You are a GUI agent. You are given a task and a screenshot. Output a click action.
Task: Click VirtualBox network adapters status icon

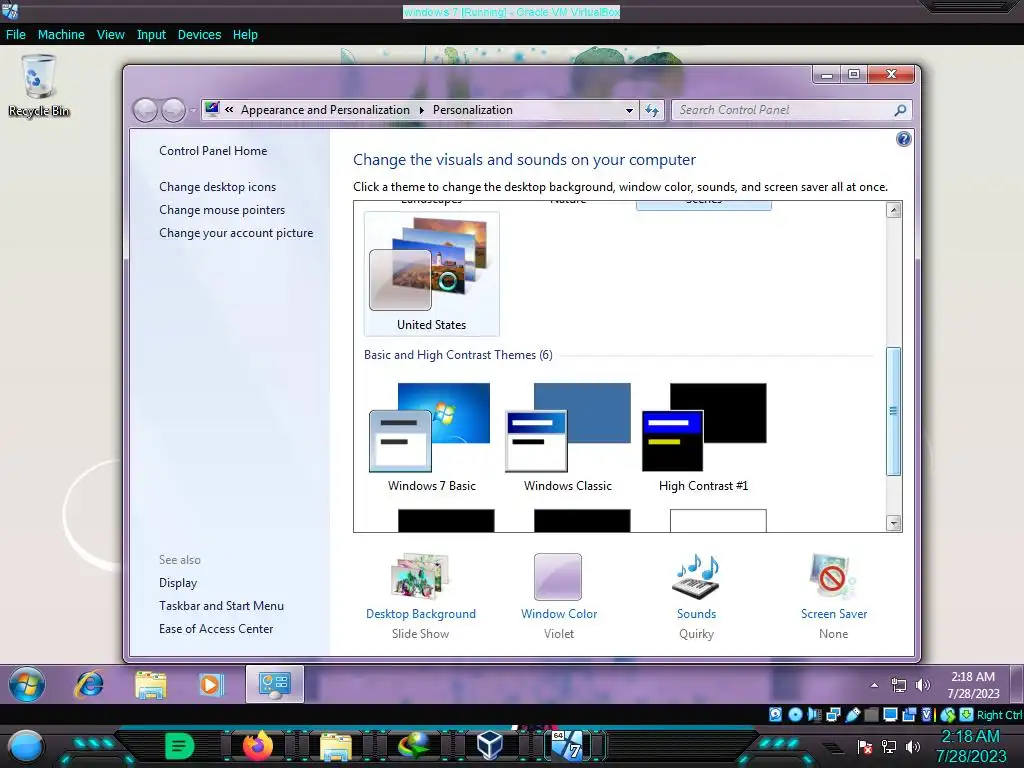(x=833, y=714)
